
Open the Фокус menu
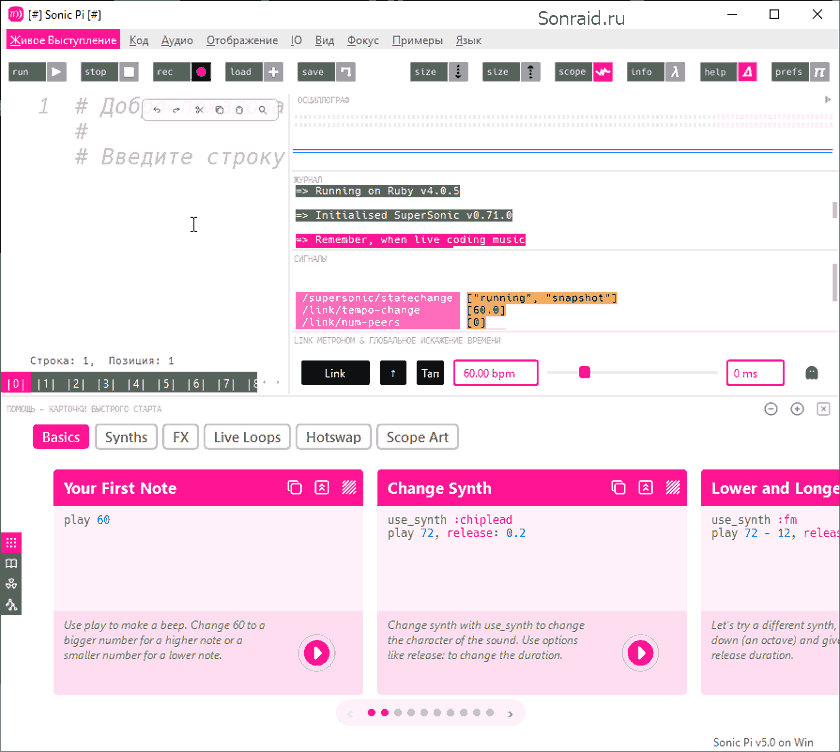click(x=363, y=40)
